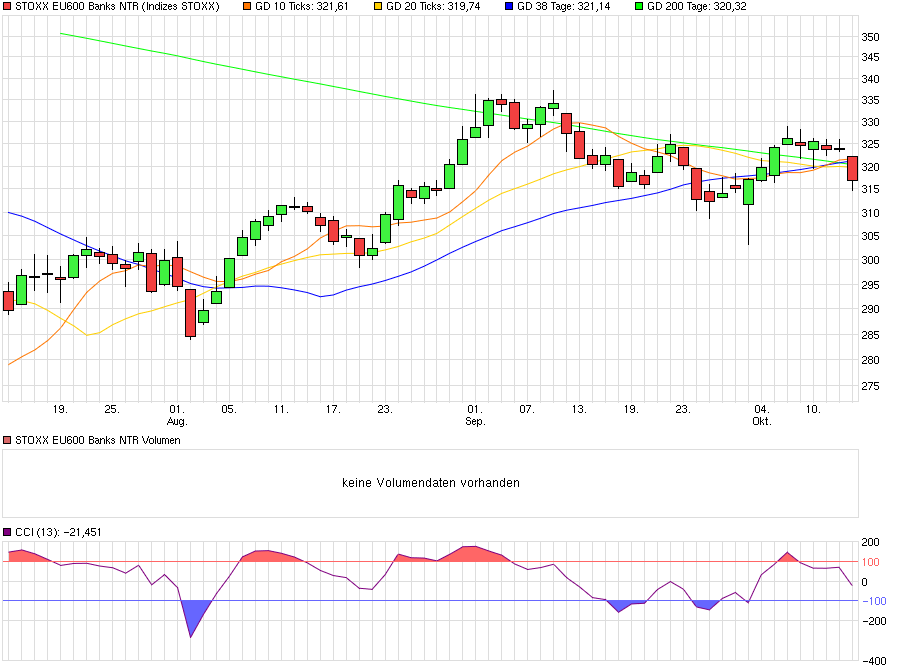Viewport: 900px width, 670px height.
Task: Select the 'GD 20 Ticks: 319,74' label
Action: pos(433,7)
